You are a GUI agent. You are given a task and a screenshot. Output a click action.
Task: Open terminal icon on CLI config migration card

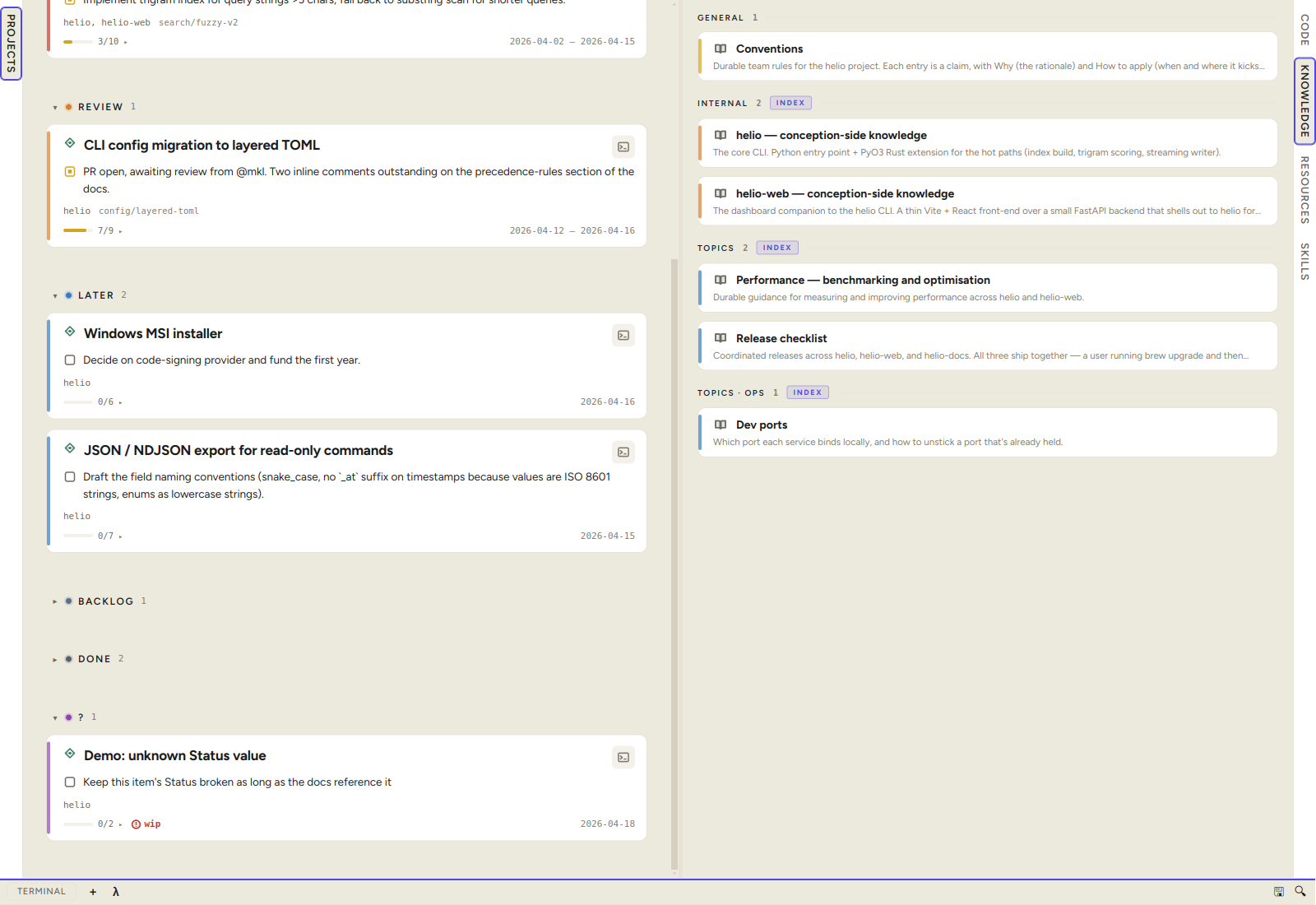click(x=623, y=146)
